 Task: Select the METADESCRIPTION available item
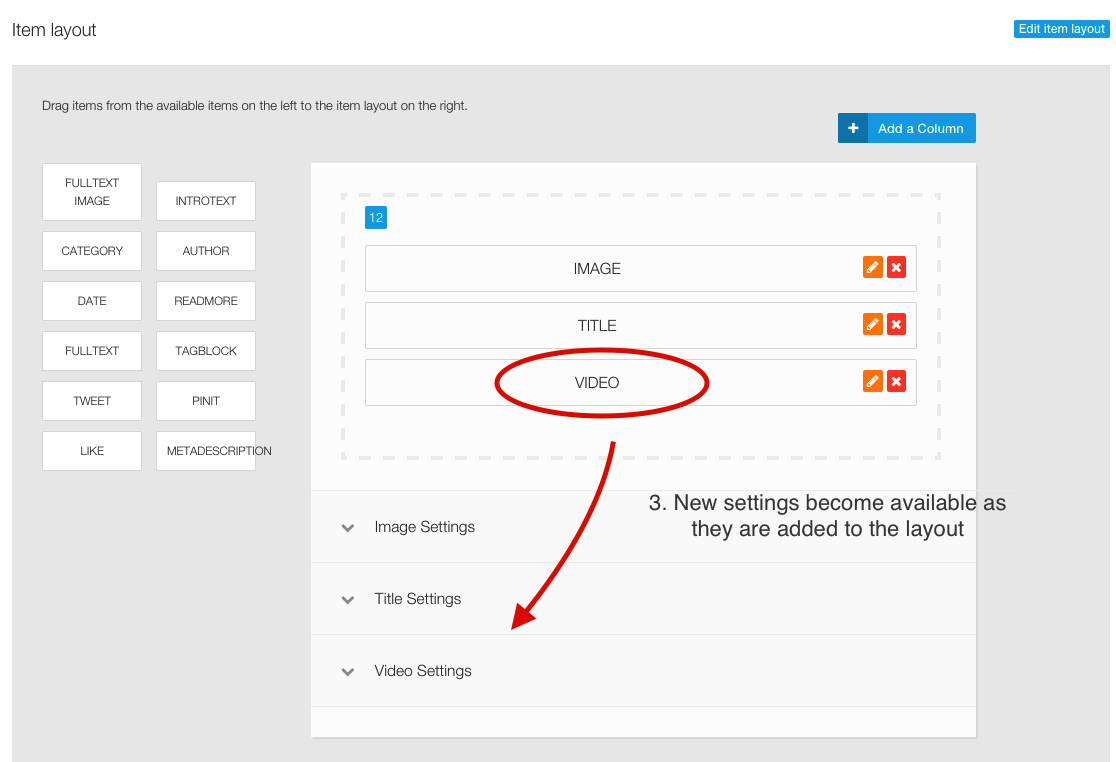coord(206,451)
